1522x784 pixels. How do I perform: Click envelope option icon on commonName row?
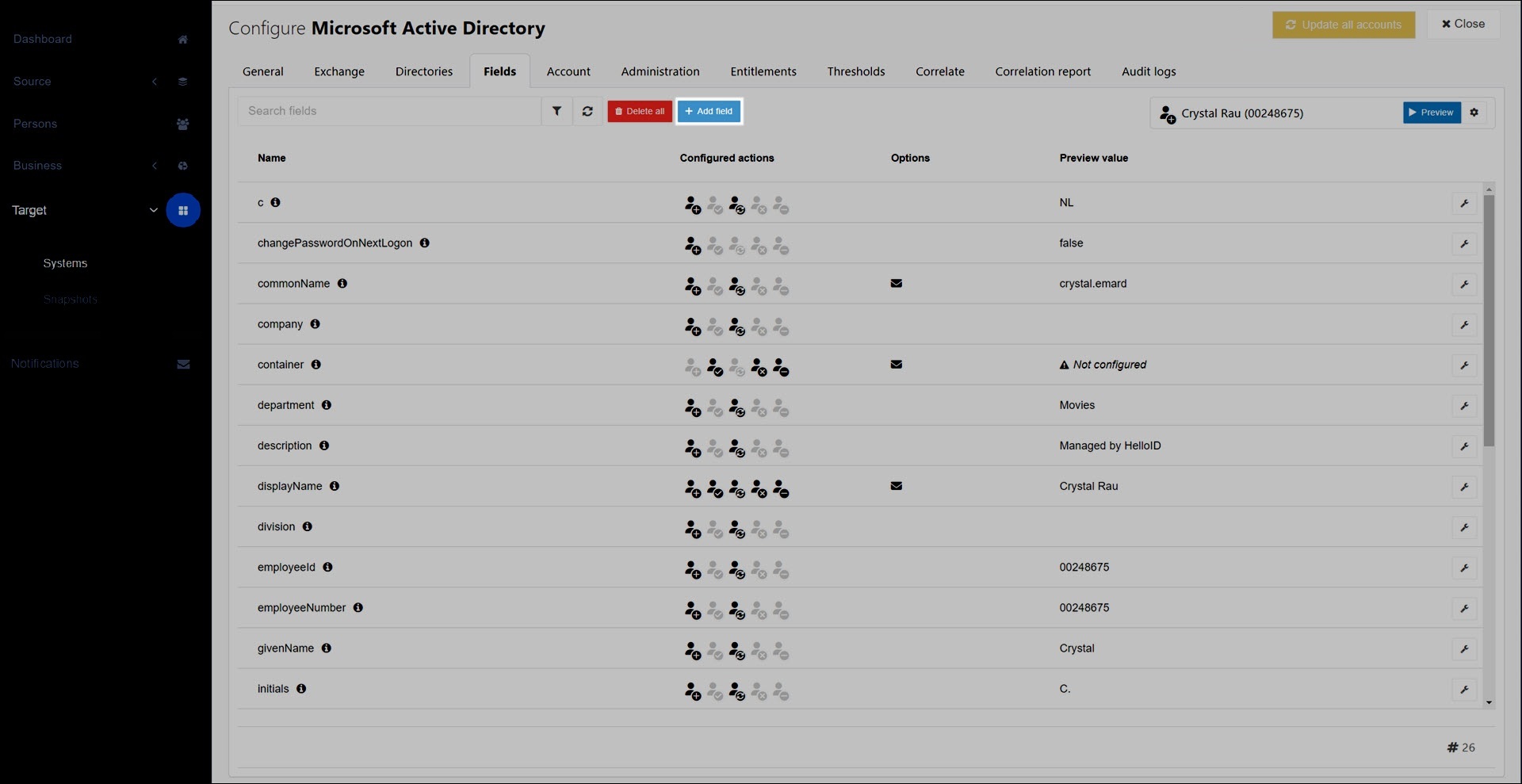(x=897, y=283)
